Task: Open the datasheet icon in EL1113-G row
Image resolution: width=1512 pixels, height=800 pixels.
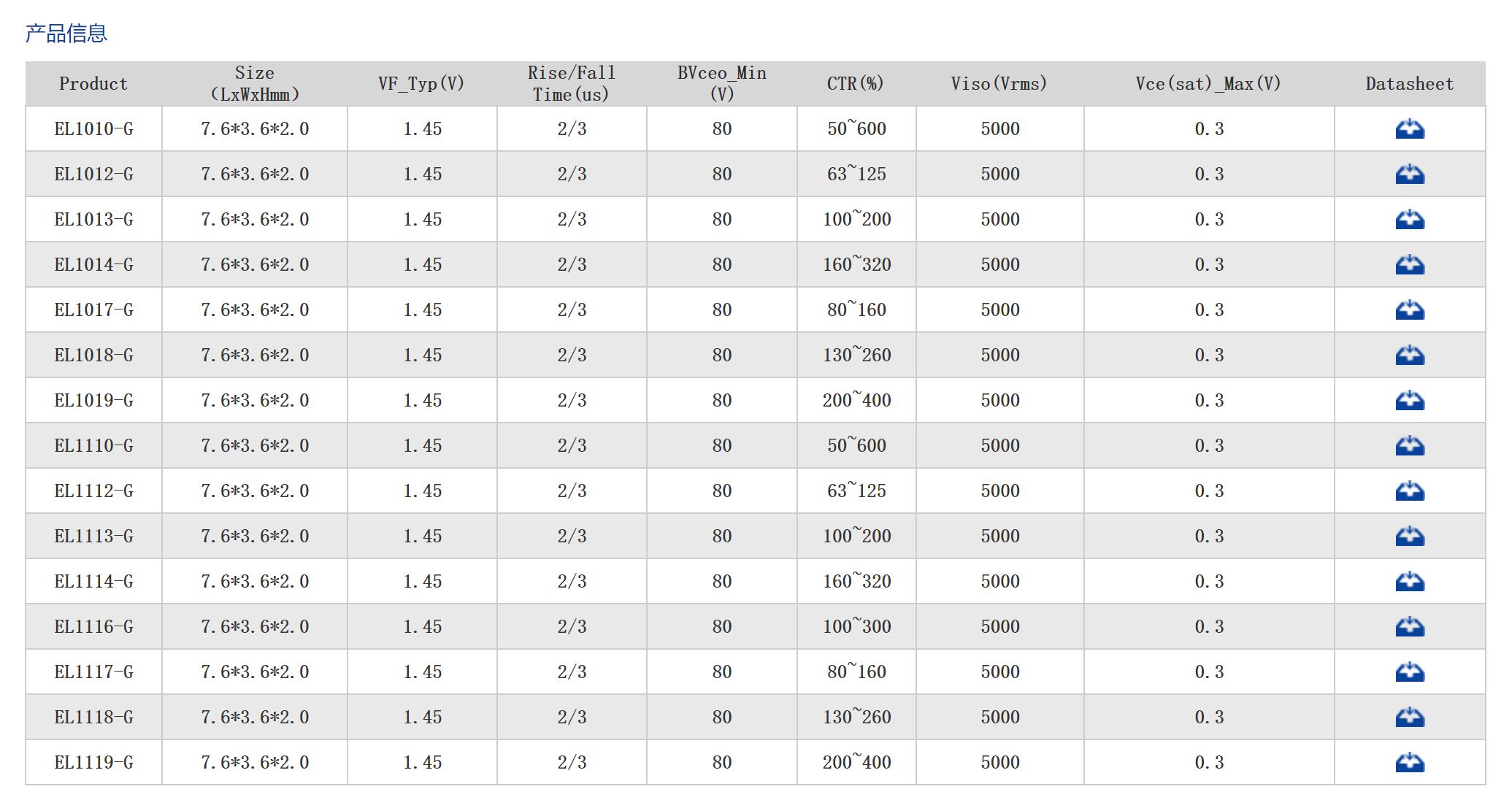Action: 1409,536
